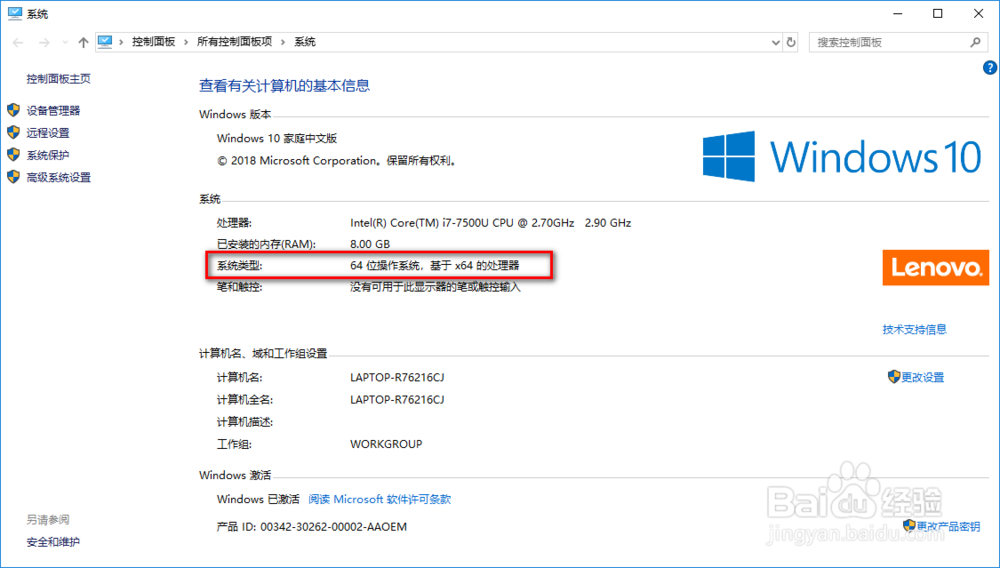Select the processor text Intel(R) Core(TM) i7-7500U
The image size is (1000, 568).
pos(490,223)
